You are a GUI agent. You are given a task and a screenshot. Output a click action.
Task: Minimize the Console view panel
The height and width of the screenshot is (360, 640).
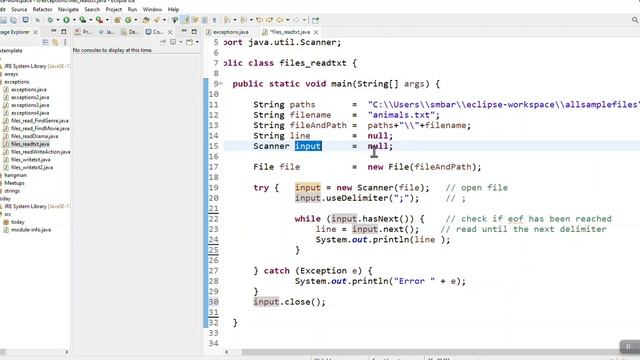[x=184, y=31]
